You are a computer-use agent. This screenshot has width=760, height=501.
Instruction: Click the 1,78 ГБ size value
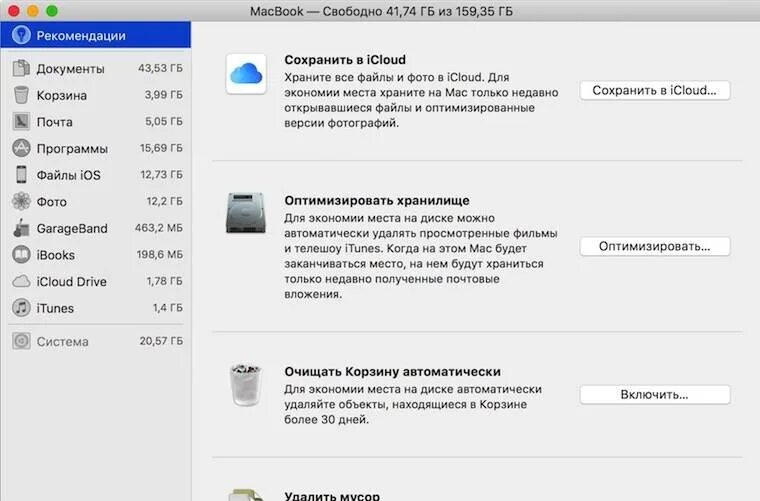click(x=165, y=281)
